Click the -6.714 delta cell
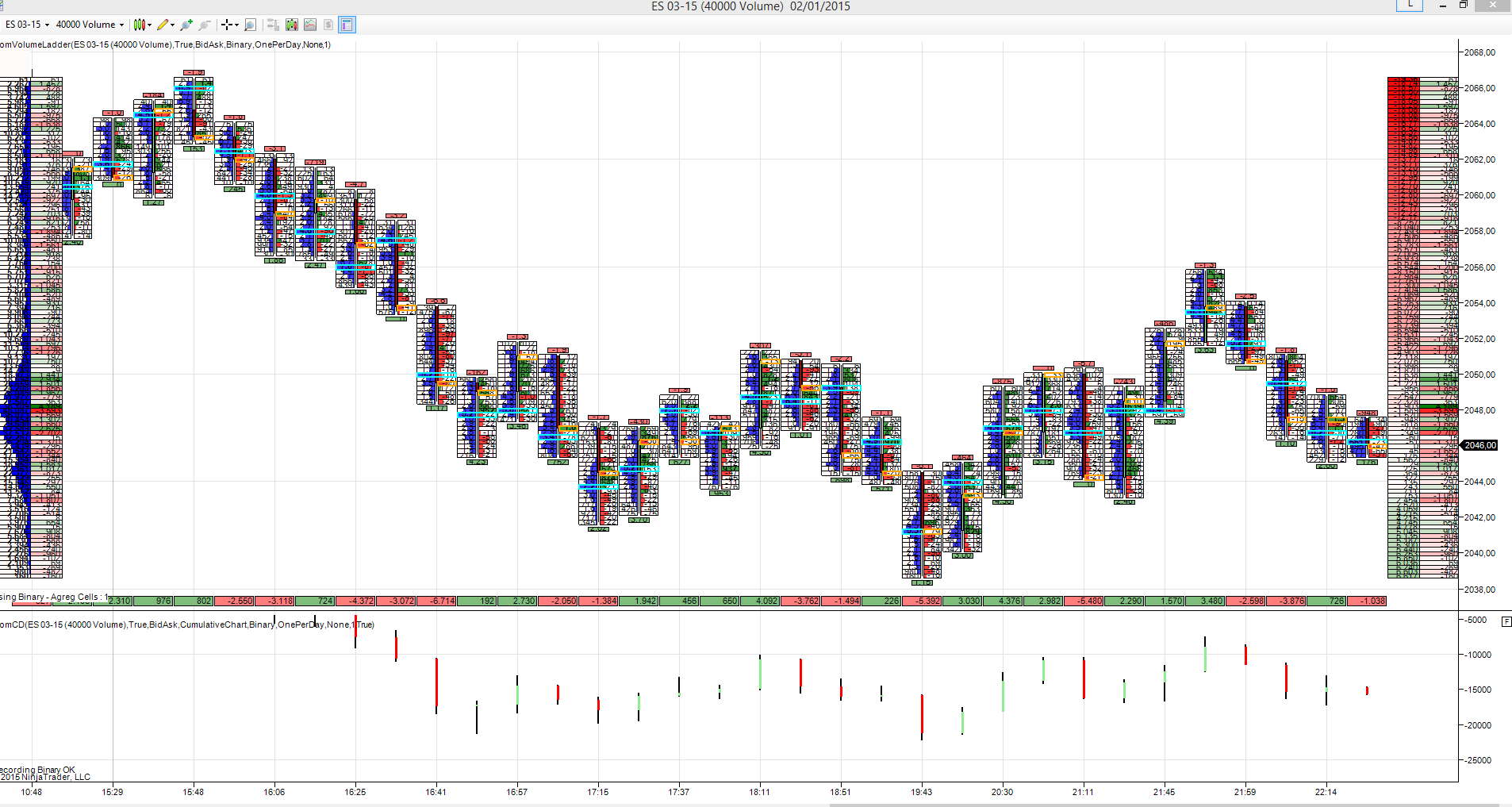 point(436,601)
